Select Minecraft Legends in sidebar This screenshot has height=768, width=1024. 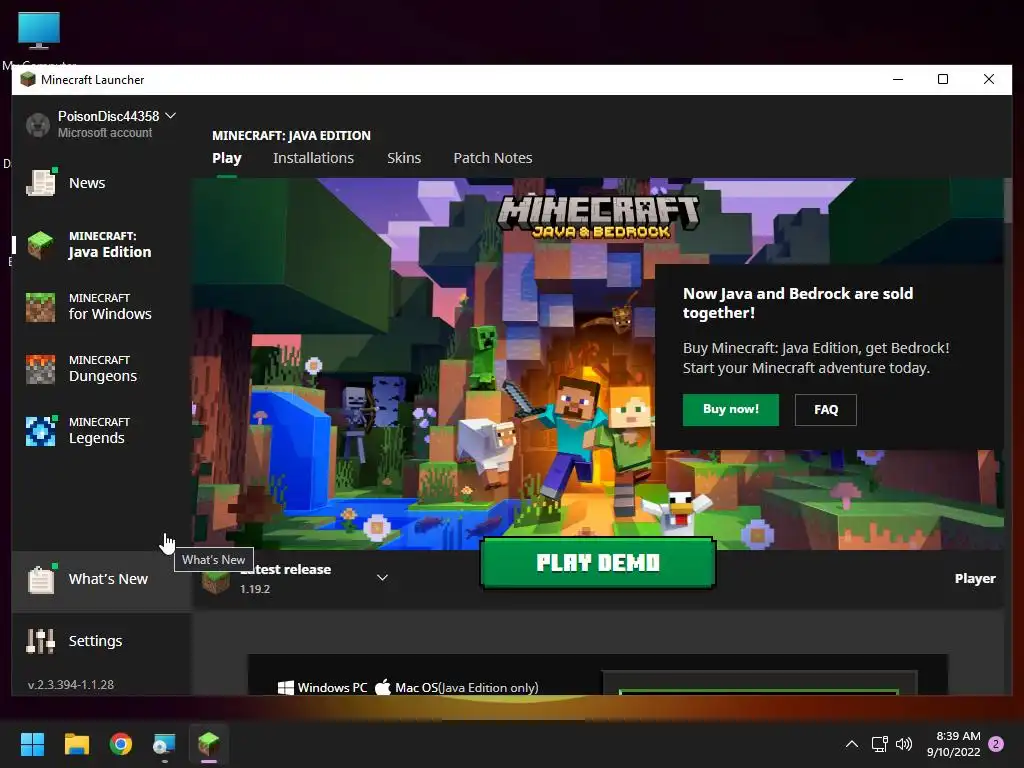[x=102, y=431]
